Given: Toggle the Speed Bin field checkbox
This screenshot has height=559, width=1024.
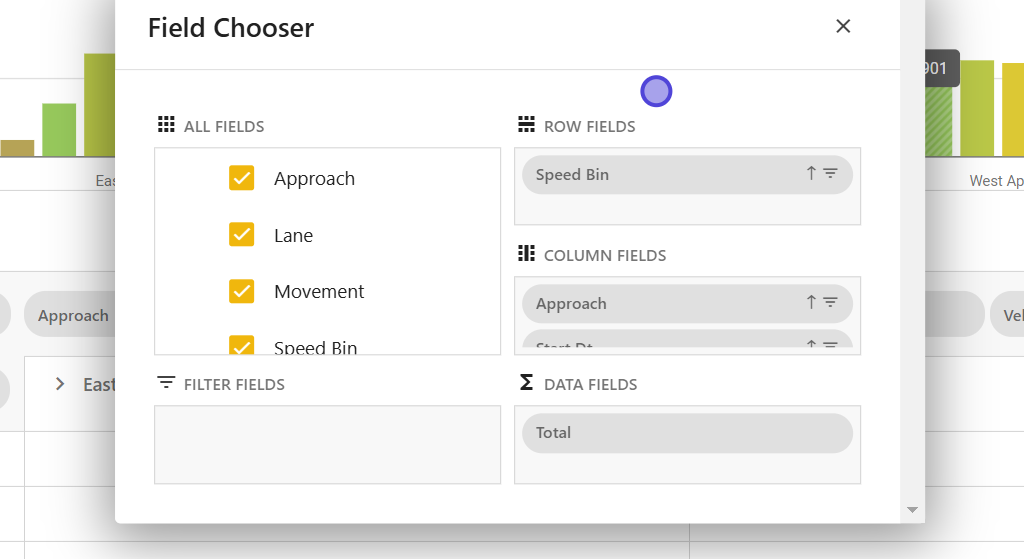Looking at the screenshot, I should (x=242, y=346).
